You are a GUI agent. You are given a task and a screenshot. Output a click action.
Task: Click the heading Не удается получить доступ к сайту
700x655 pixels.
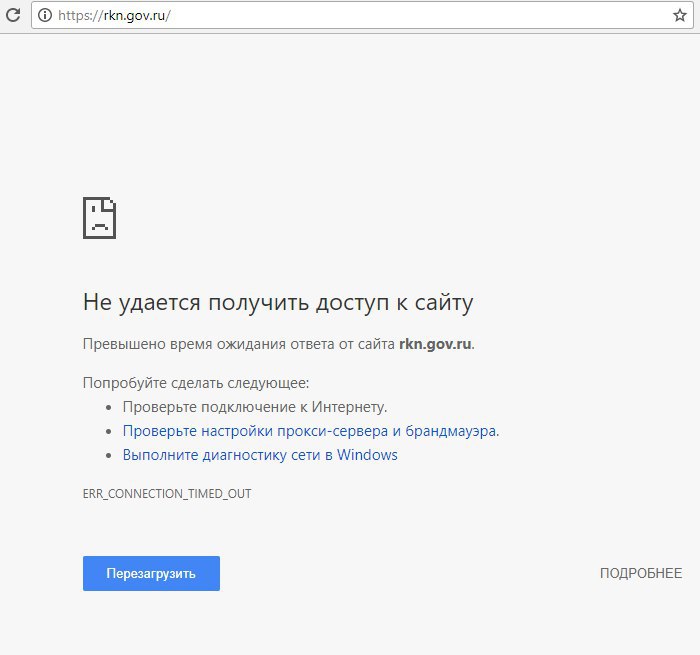pos(278,303)
